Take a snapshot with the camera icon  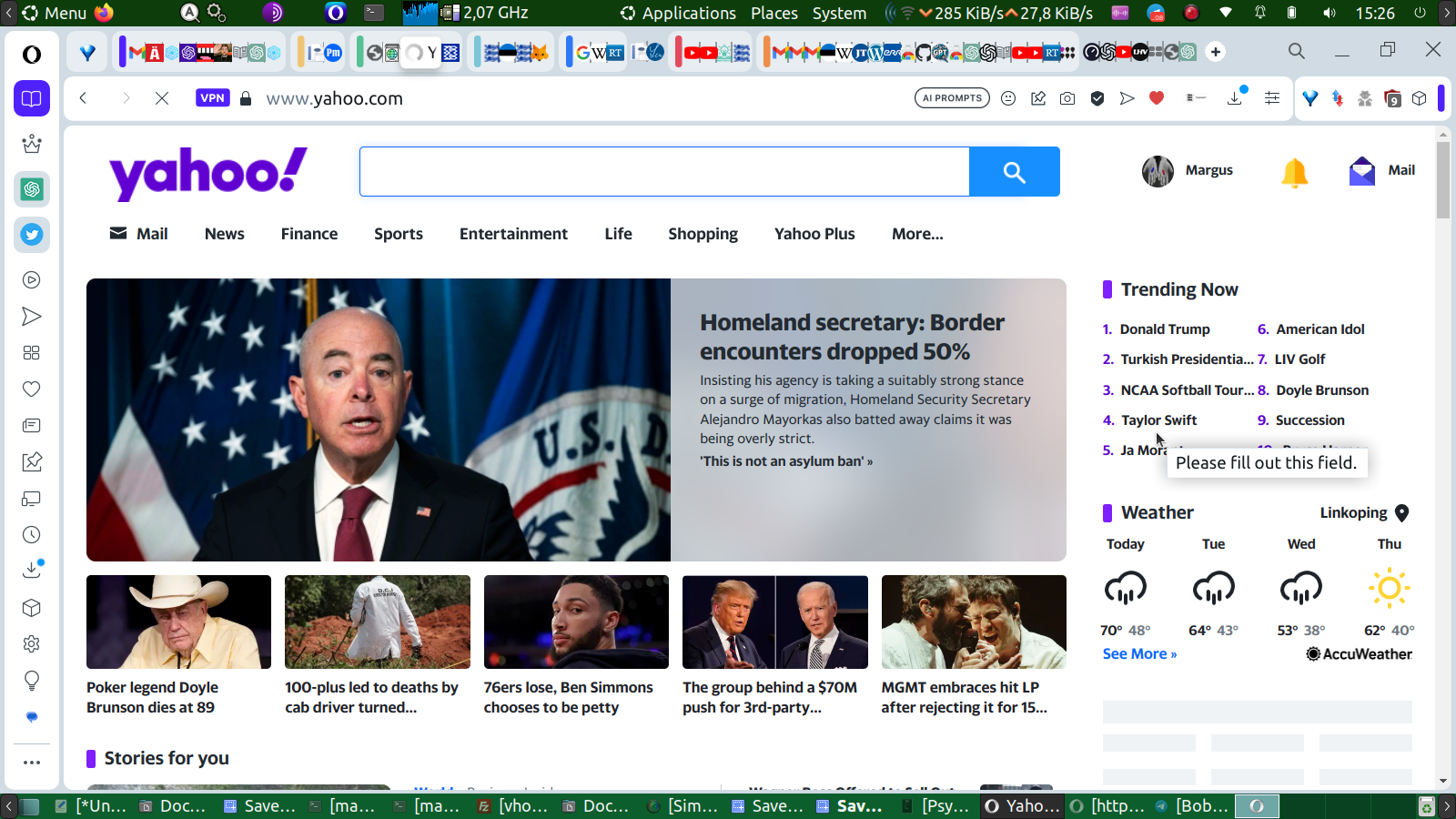1067,98
